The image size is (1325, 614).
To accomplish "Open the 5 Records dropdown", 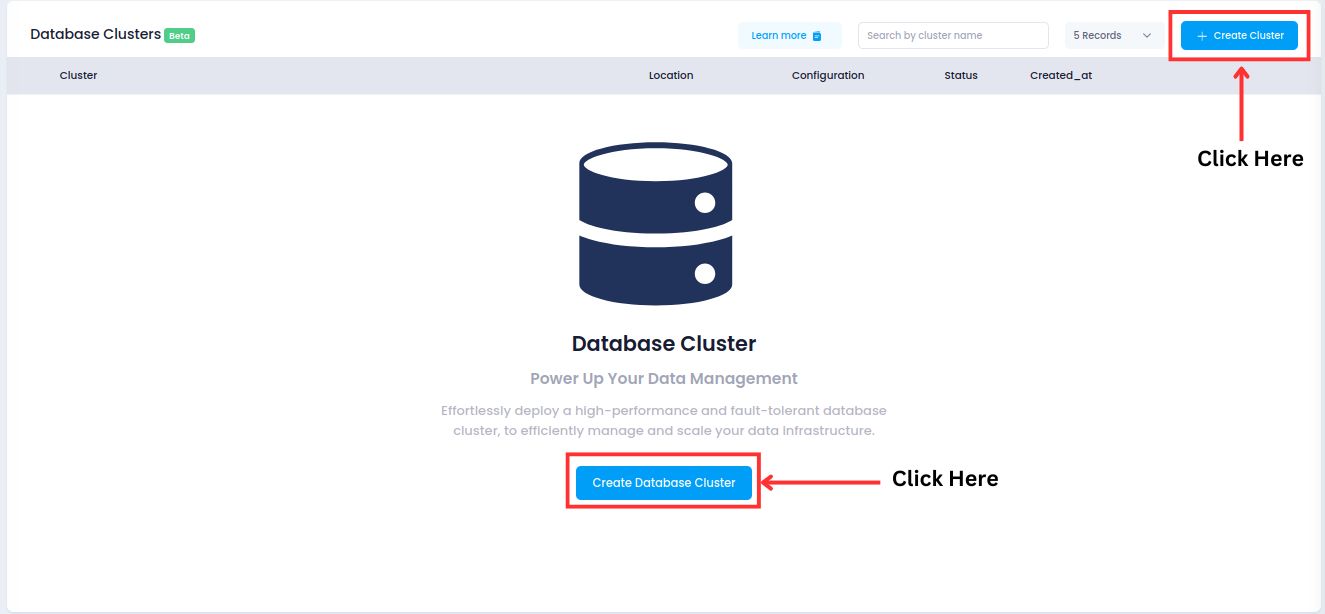I will [x=1112, y=35].
